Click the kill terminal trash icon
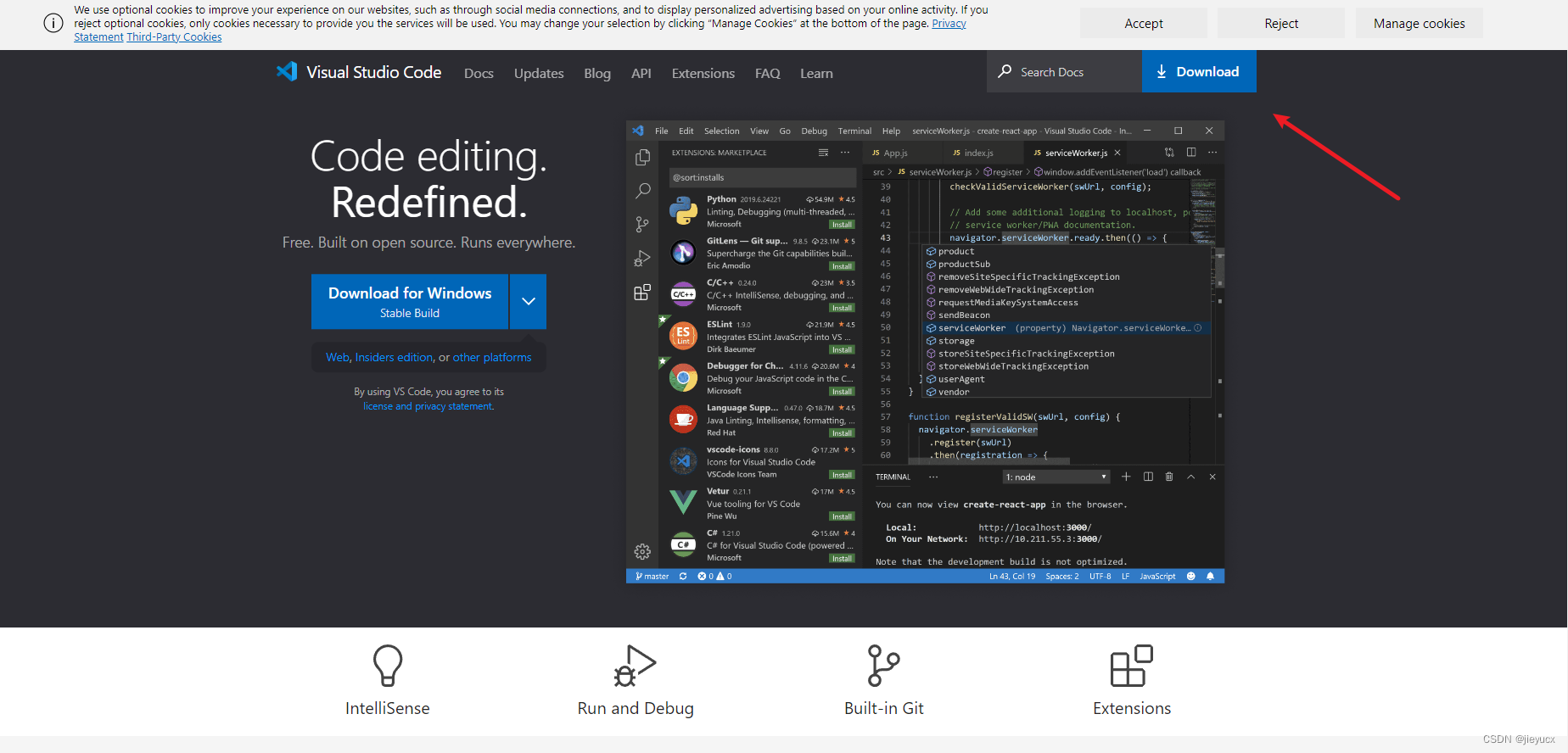The height and width of the screenshot is (753, 1568). click(1169, 477)
